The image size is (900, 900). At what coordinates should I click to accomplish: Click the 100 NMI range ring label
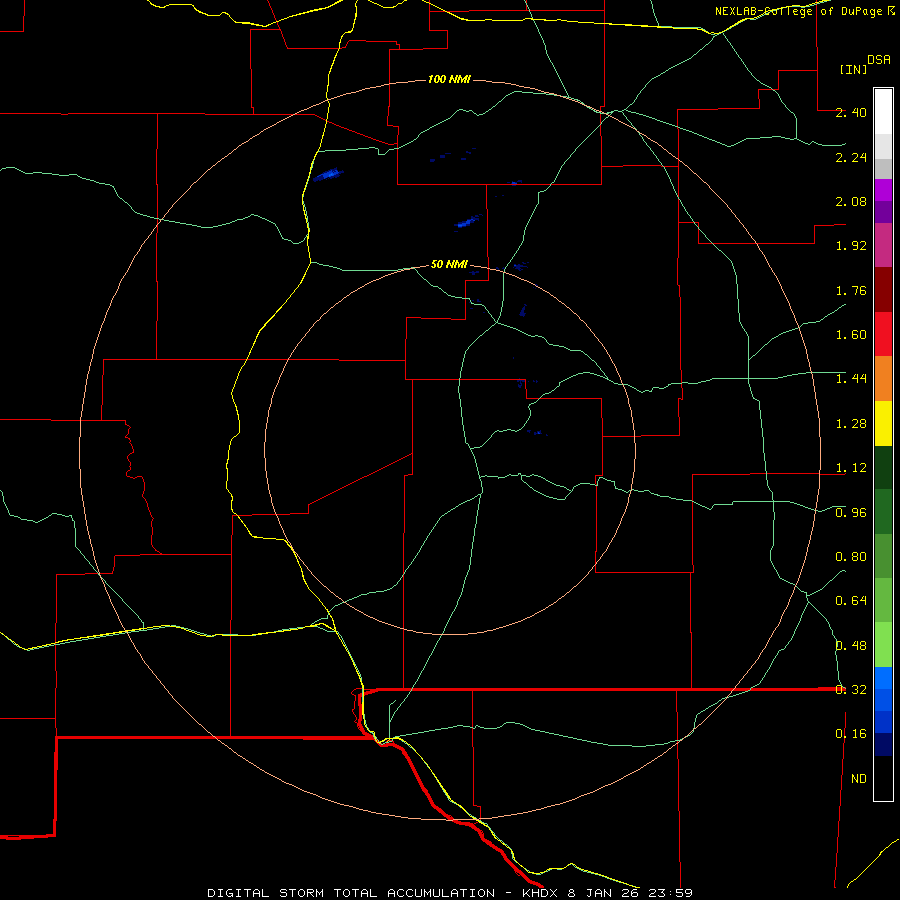point(449,79)
